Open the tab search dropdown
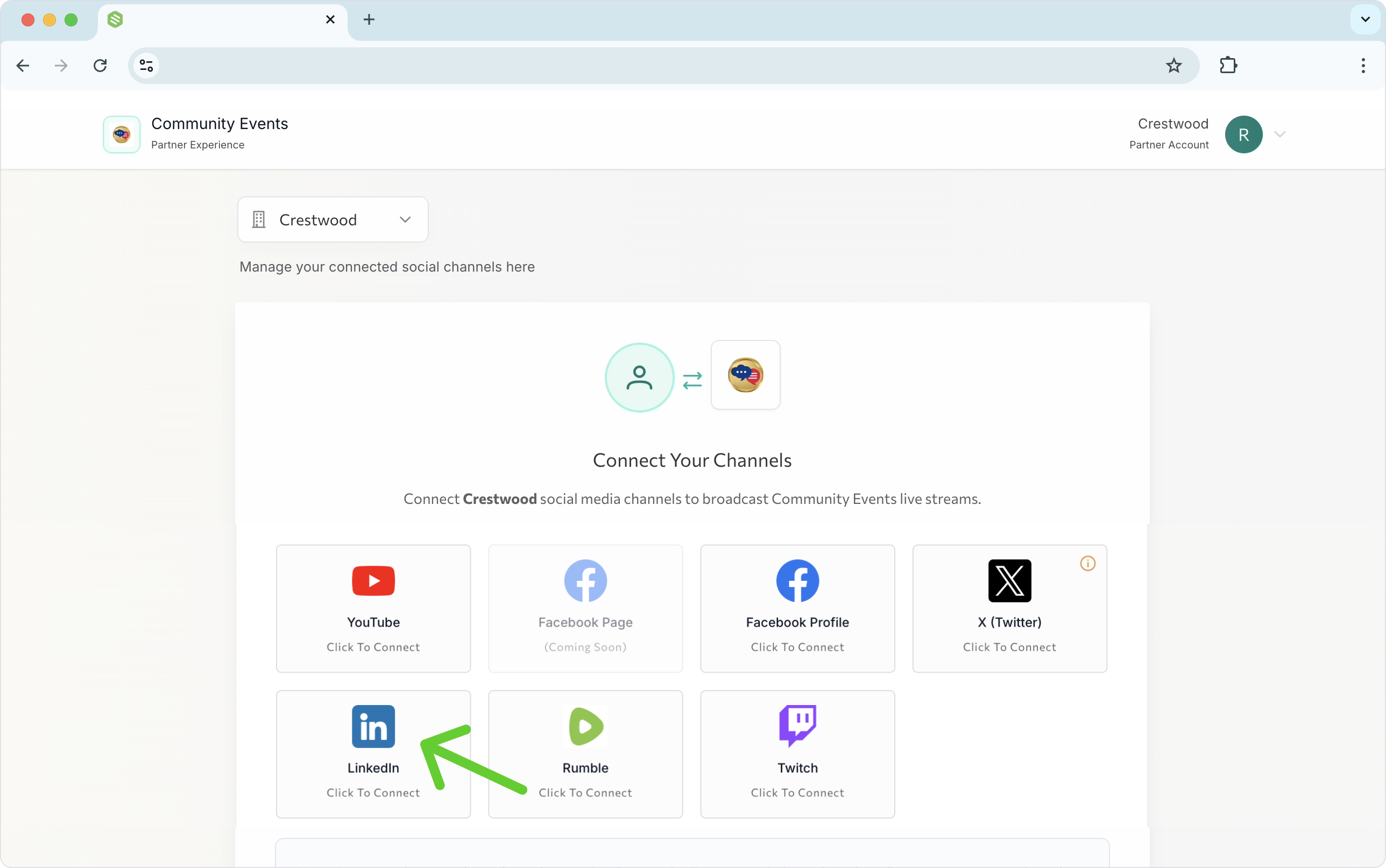Image resolution: width=1386 pixels, height=868 pixels. (x=1366, y=19)
